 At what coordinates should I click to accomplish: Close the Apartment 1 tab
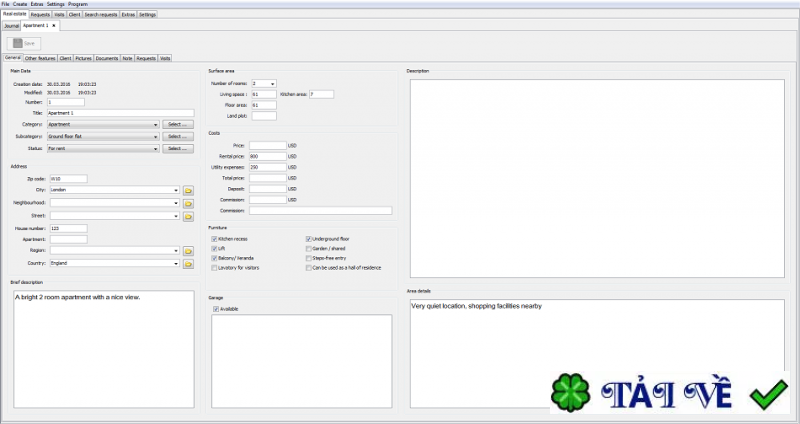54,26
